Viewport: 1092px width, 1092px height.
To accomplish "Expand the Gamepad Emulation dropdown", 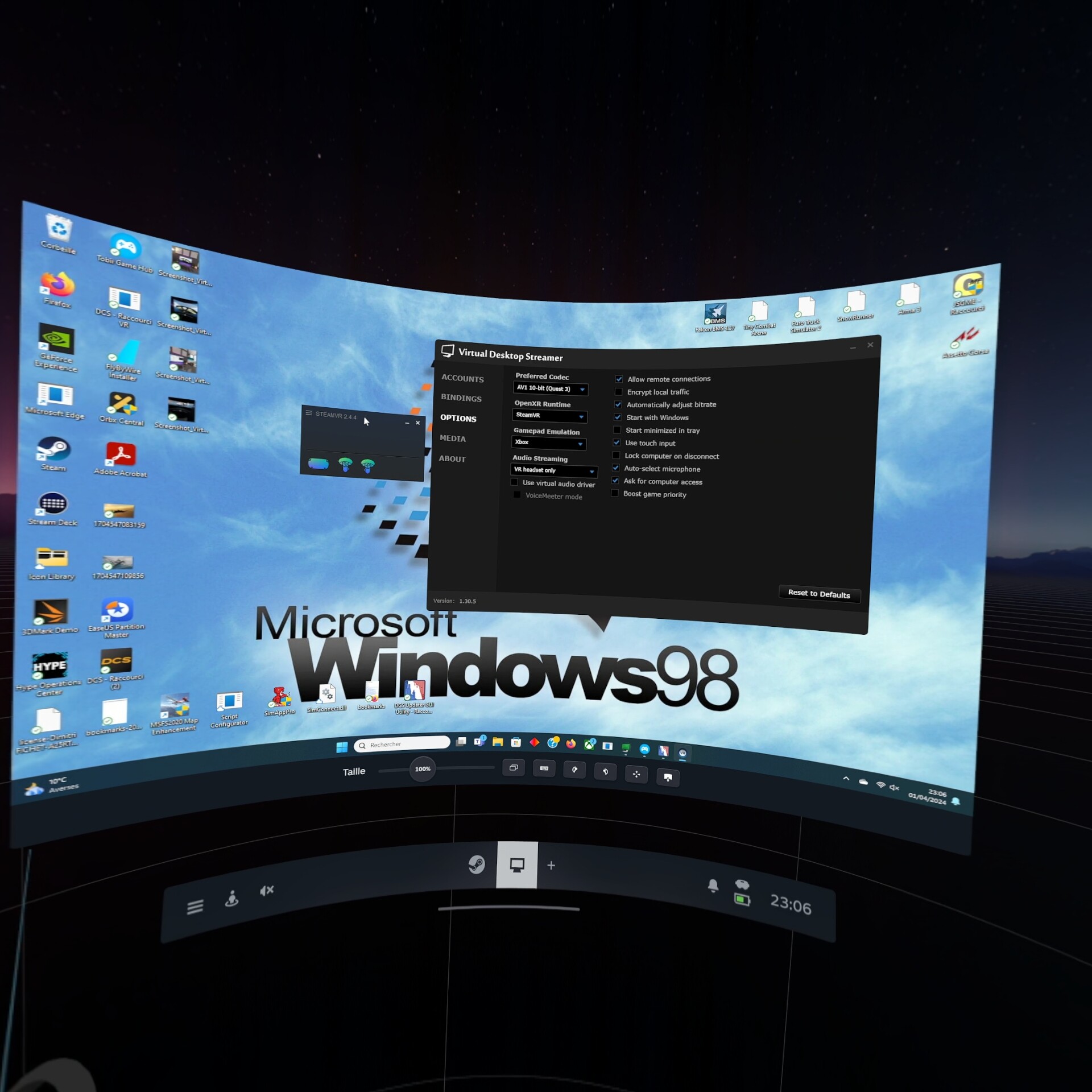I will tap(548, 443).
